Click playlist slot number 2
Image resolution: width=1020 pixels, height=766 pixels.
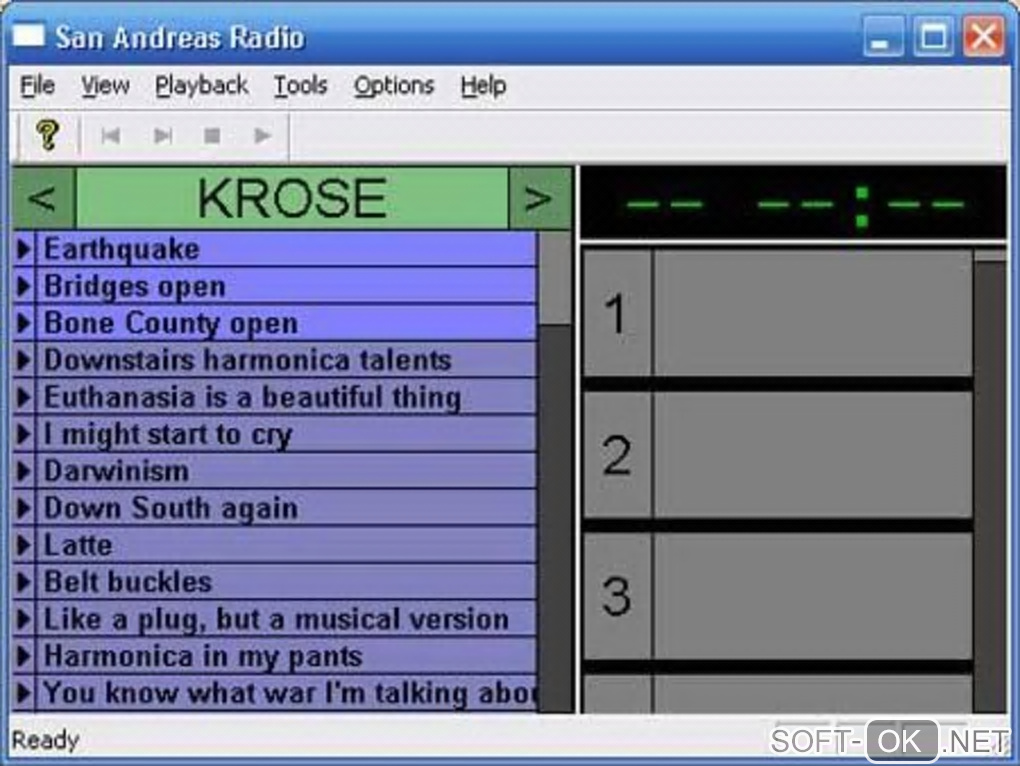(x=778, y=455)
